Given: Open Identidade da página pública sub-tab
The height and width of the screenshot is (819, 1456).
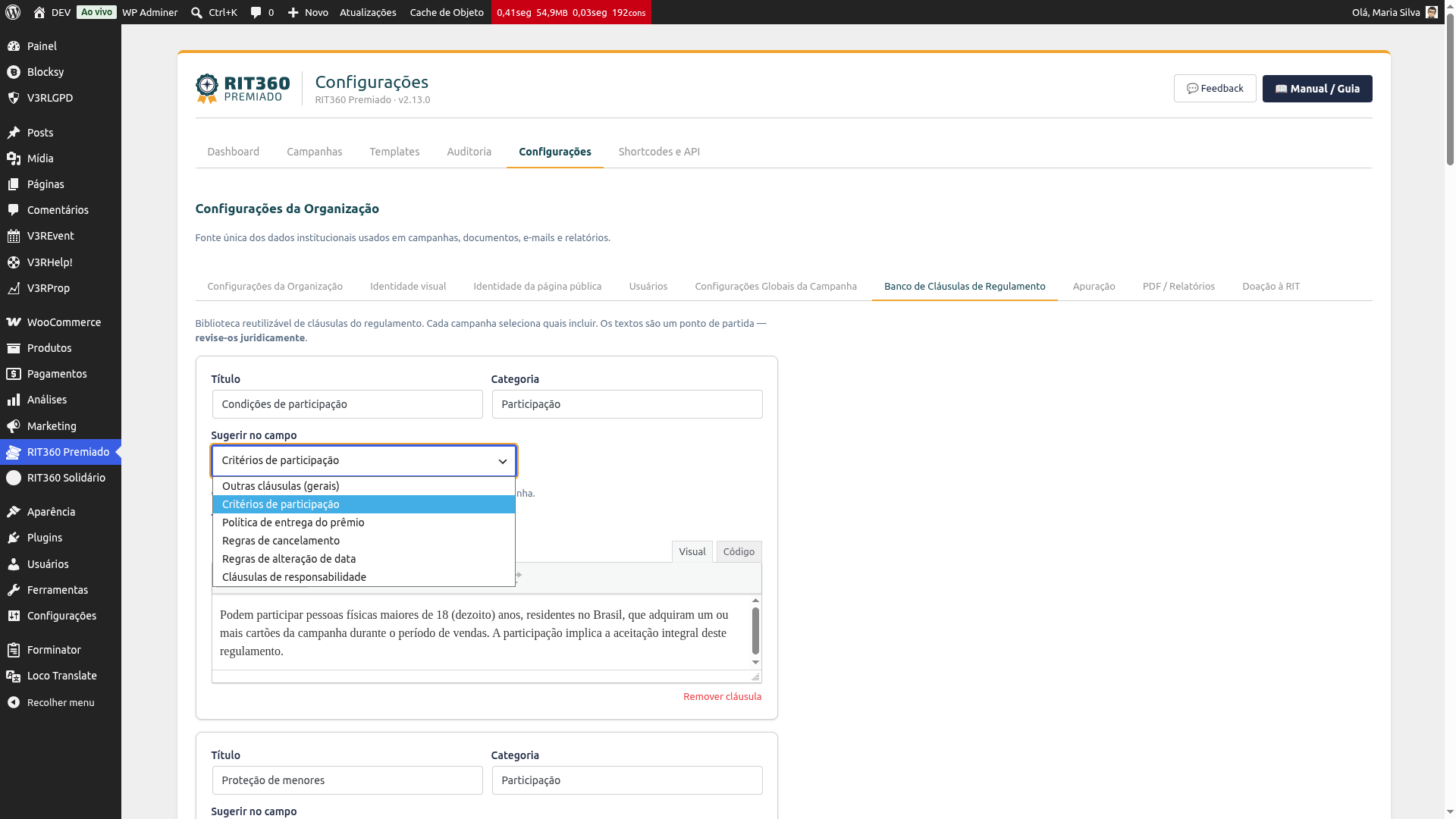Looking at the screenshot, I should [x=538, y=287].
